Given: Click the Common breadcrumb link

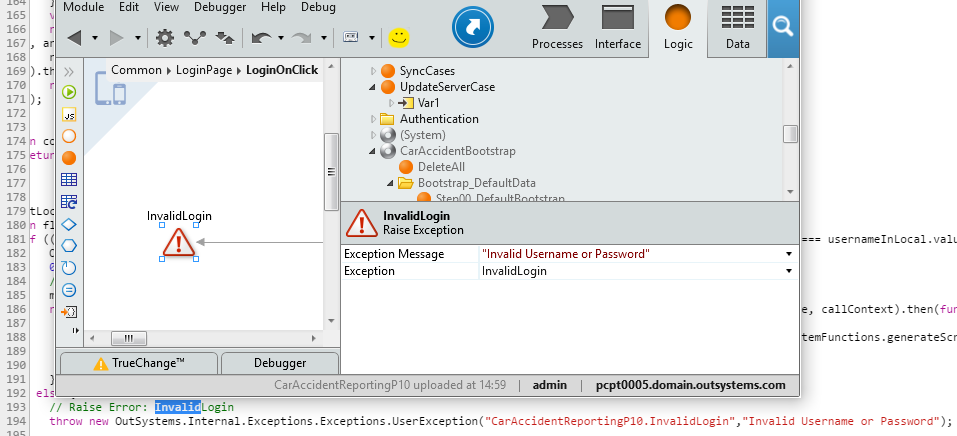Looking at the screenshot, I should [x=137, y=70].
